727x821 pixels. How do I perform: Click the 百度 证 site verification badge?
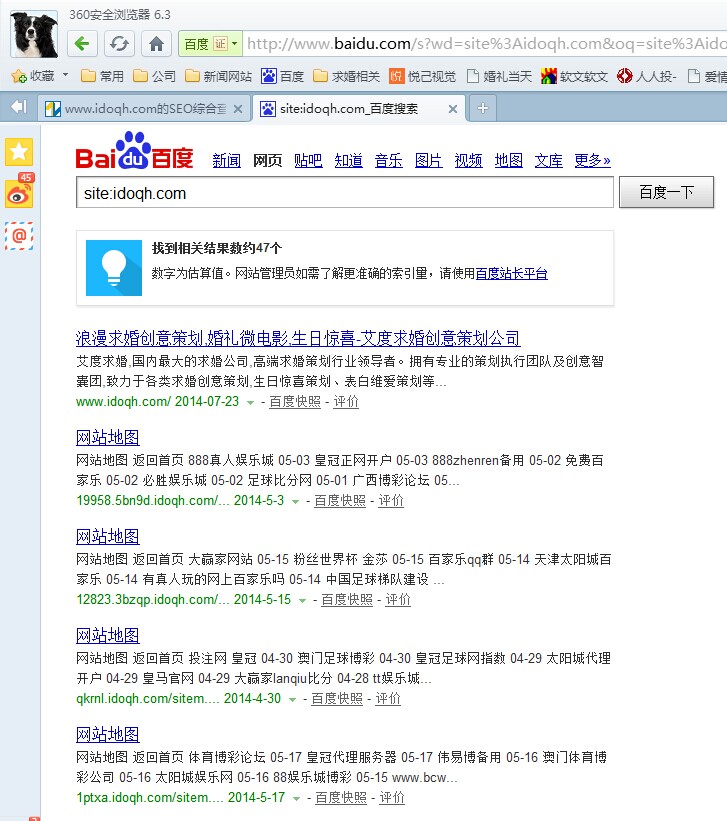(205, 44)
